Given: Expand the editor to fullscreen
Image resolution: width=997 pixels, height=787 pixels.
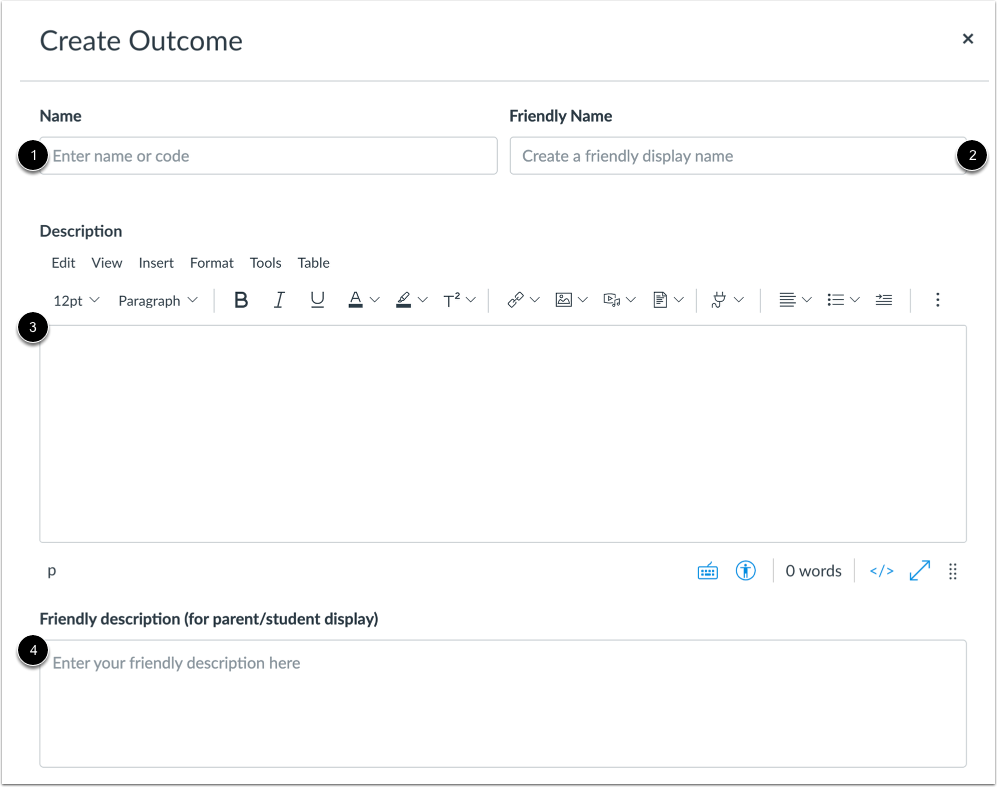Looking at the screenshot, I should (x=919, y=570).
